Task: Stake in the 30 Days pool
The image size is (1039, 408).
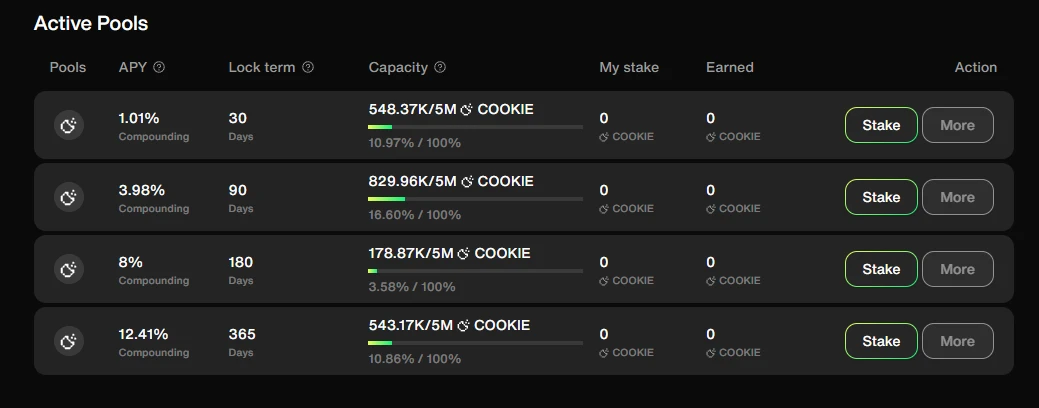Action: [x=881, y=125]
